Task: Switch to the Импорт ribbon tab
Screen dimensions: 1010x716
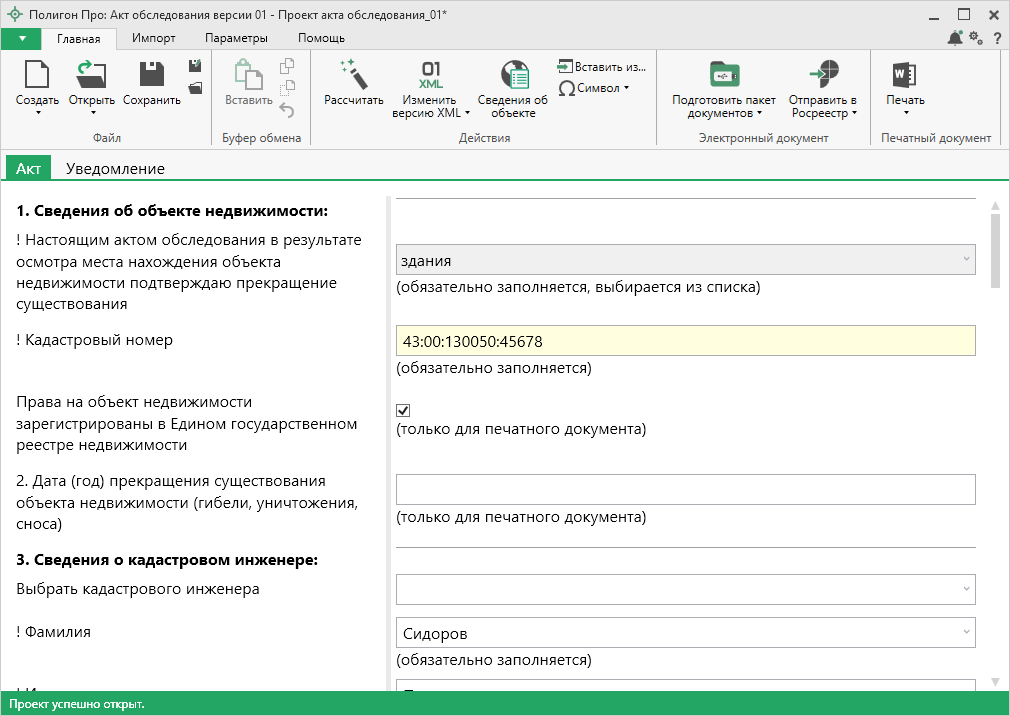Action: pos(153,38)
